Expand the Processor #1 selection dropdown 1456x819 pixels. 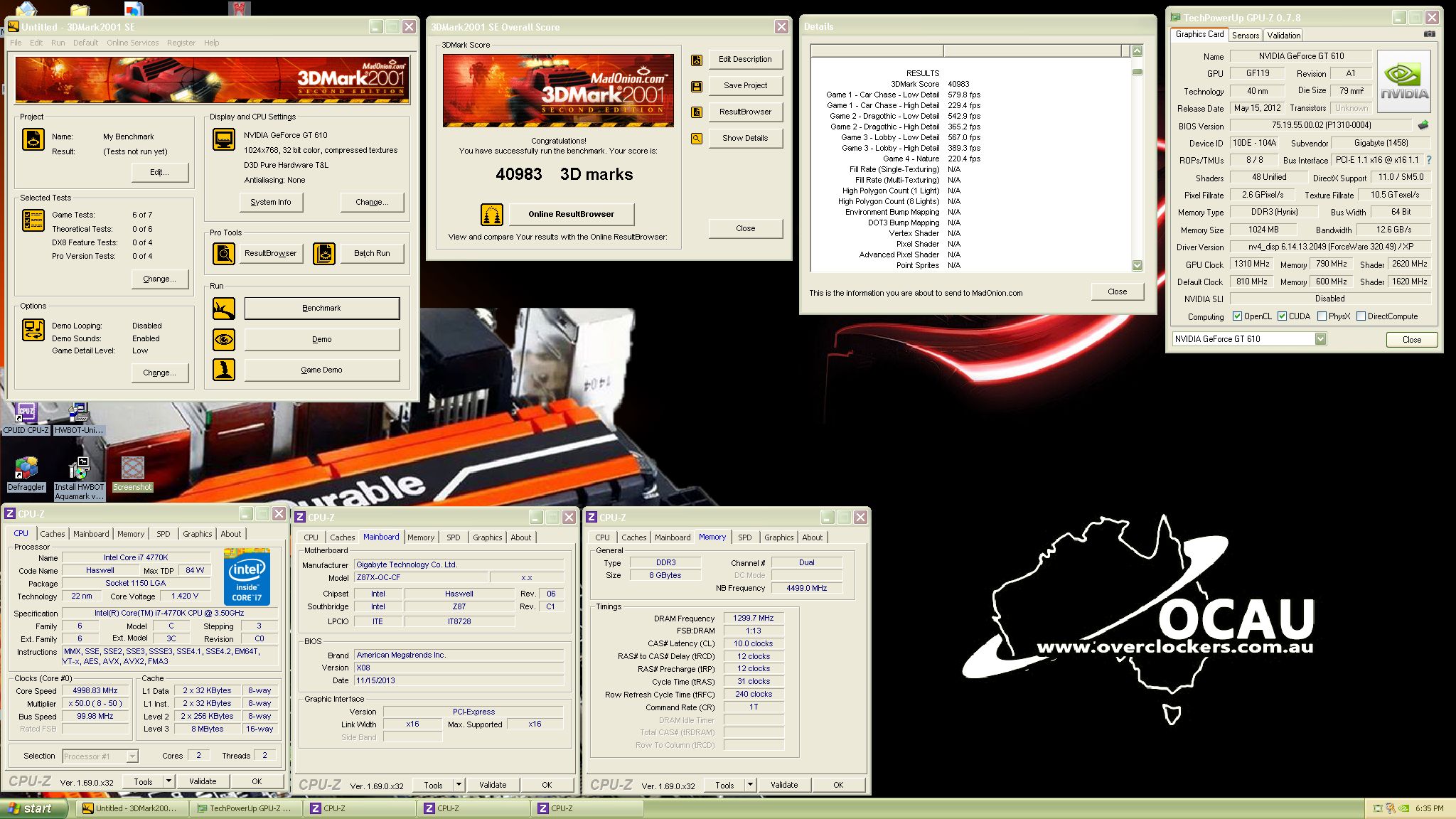[x=132, y=756]
